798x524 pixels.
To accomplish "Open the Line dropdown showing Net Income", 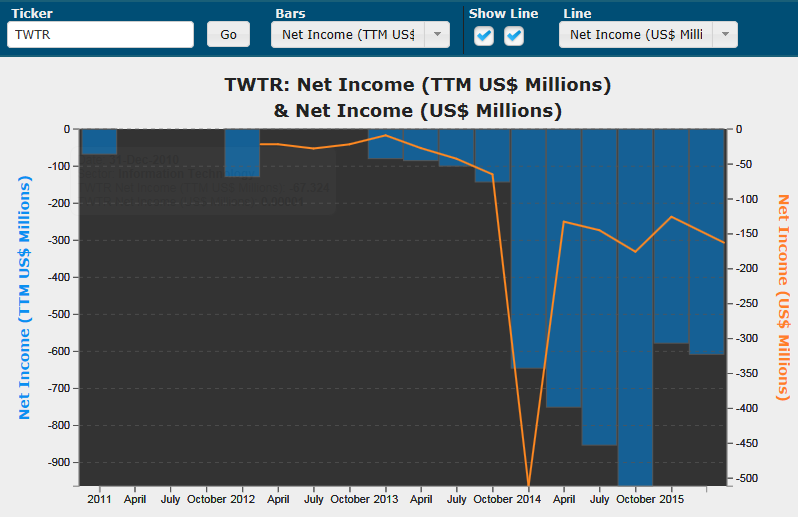I will pyautogui.click(x=648, y=35).
